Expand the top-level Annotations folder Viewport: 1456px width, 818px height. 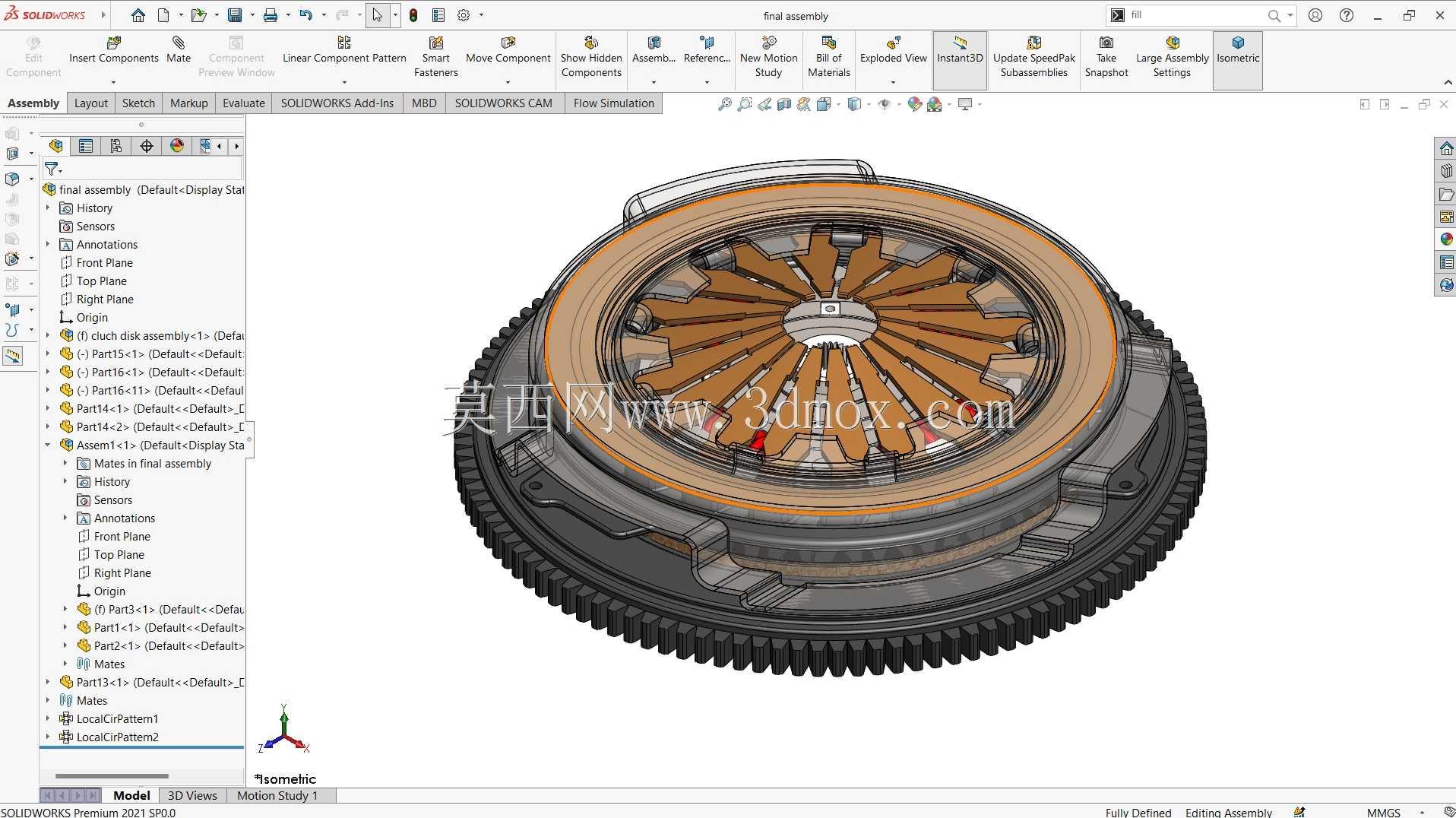pyautogui.click(x=48, y=244)
